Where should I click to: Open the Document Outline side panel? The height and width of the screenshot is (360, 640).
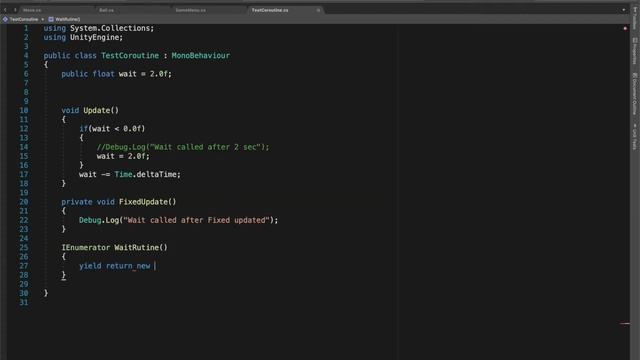pyautogui.click(x=635, y=93)
